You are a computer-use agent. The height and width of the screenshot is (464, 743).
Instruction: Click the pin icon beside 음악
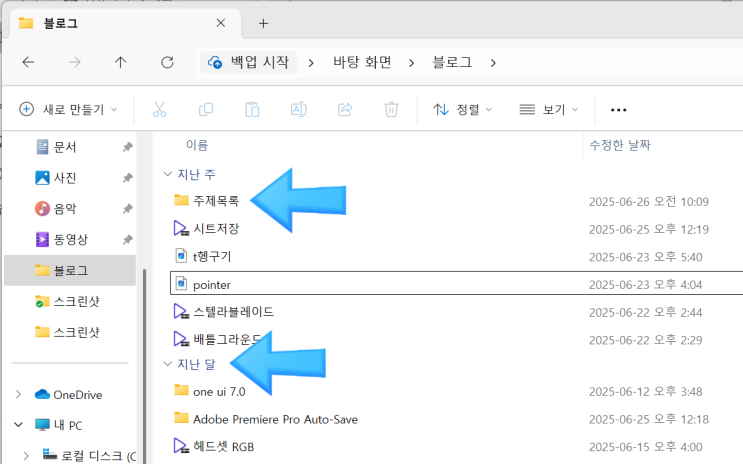(x=127, y=209)
